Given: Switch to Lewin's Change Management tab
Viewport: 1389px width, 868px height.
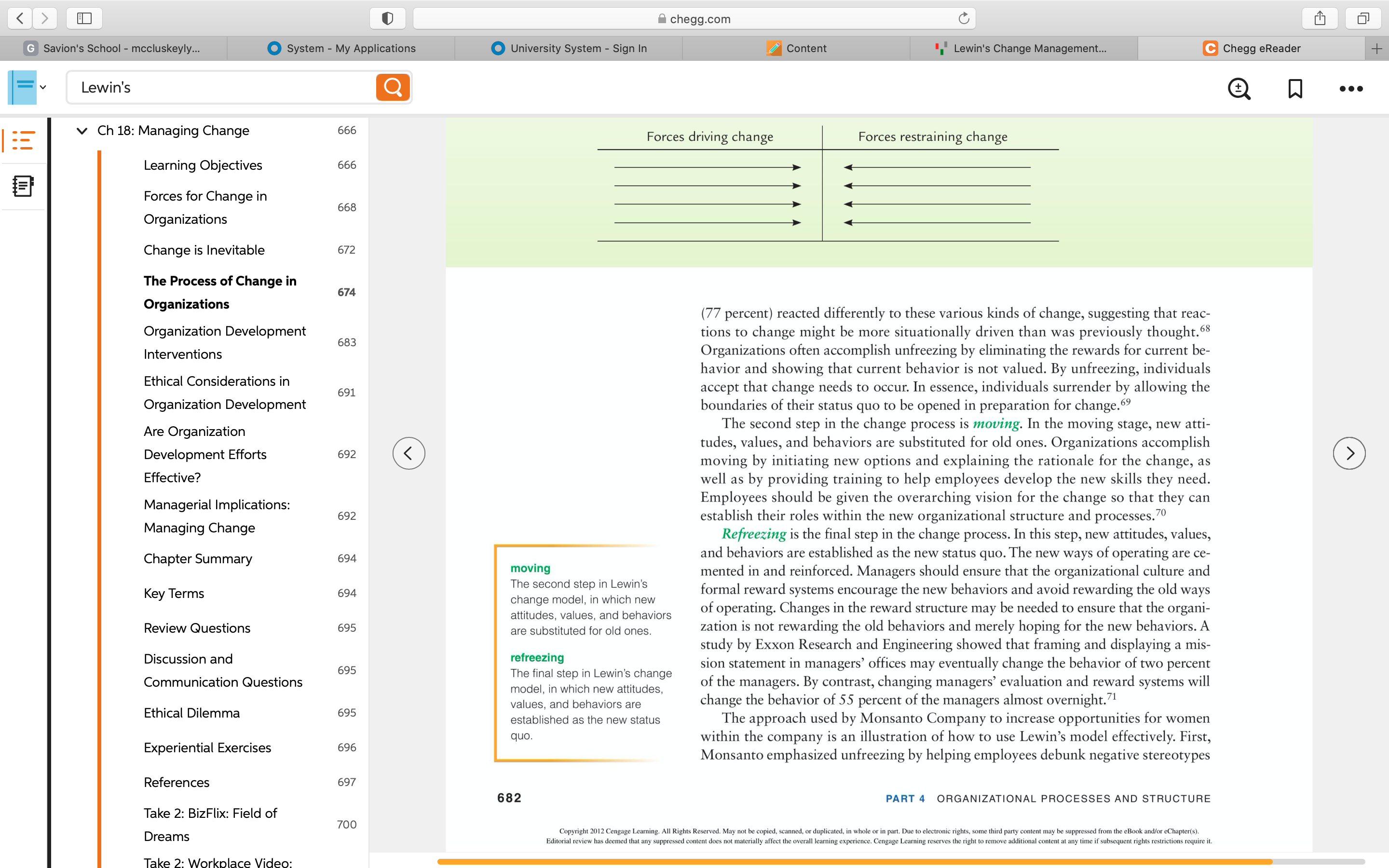Looking at the screenshot, I should [x=1023, y=48].
